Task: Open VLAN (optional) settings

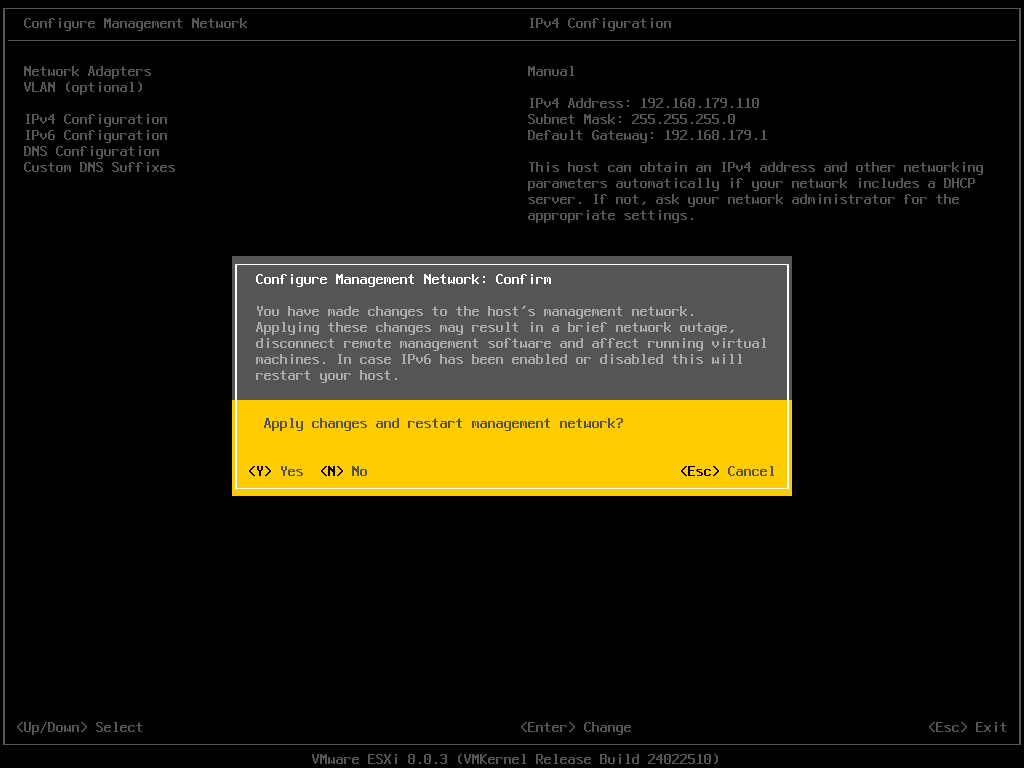Action: coord(84,87)
